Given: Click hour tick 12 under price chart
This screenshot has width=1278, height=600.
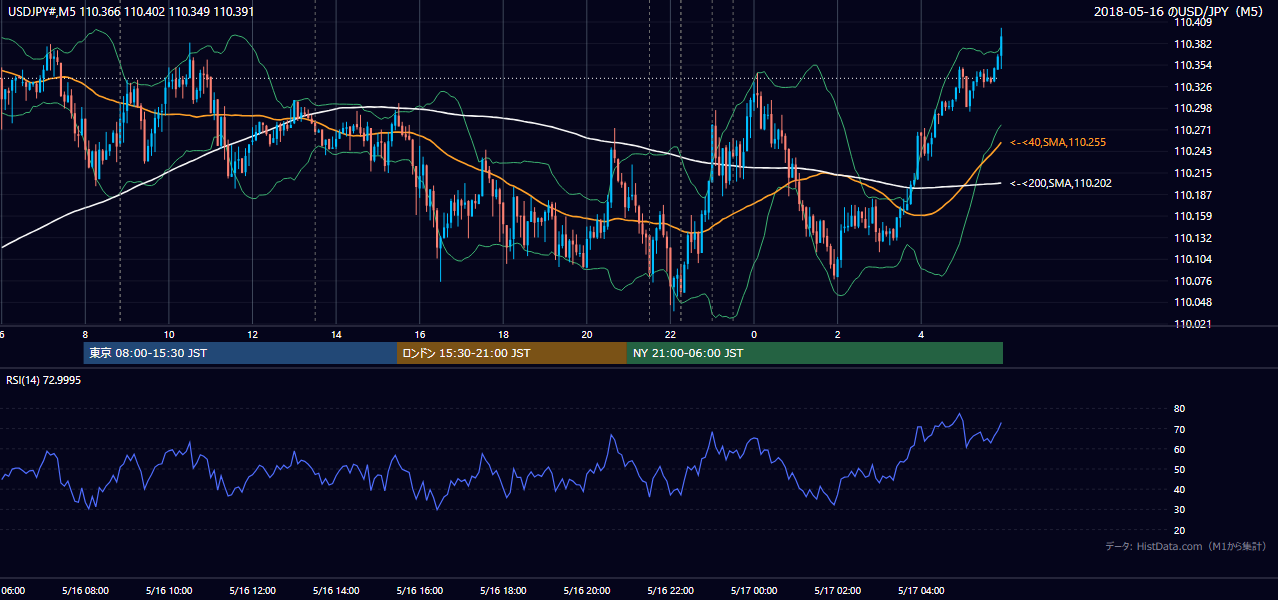Looking at the screenshot, I should point(252,335).
